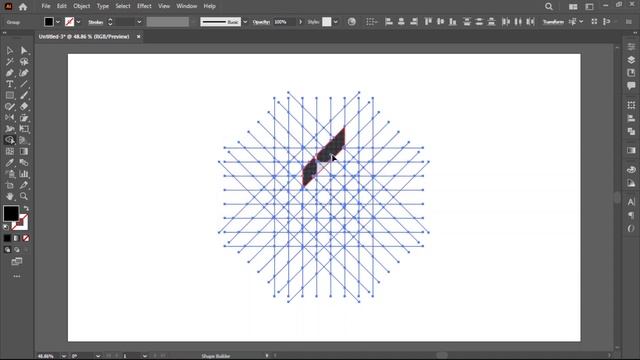The height and width of the screenshot is (360, 640).
Task: Select the Eyedropper tool
Action: (9, 162)
